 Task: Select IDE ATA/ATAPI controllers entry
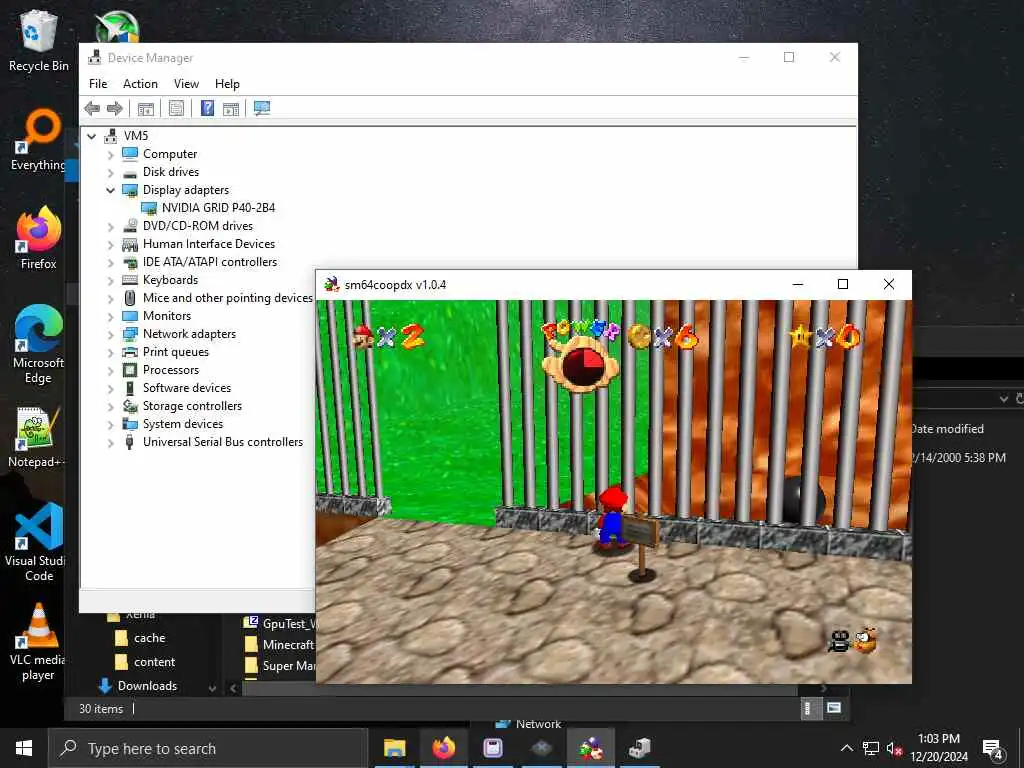[x=210, y=262]
